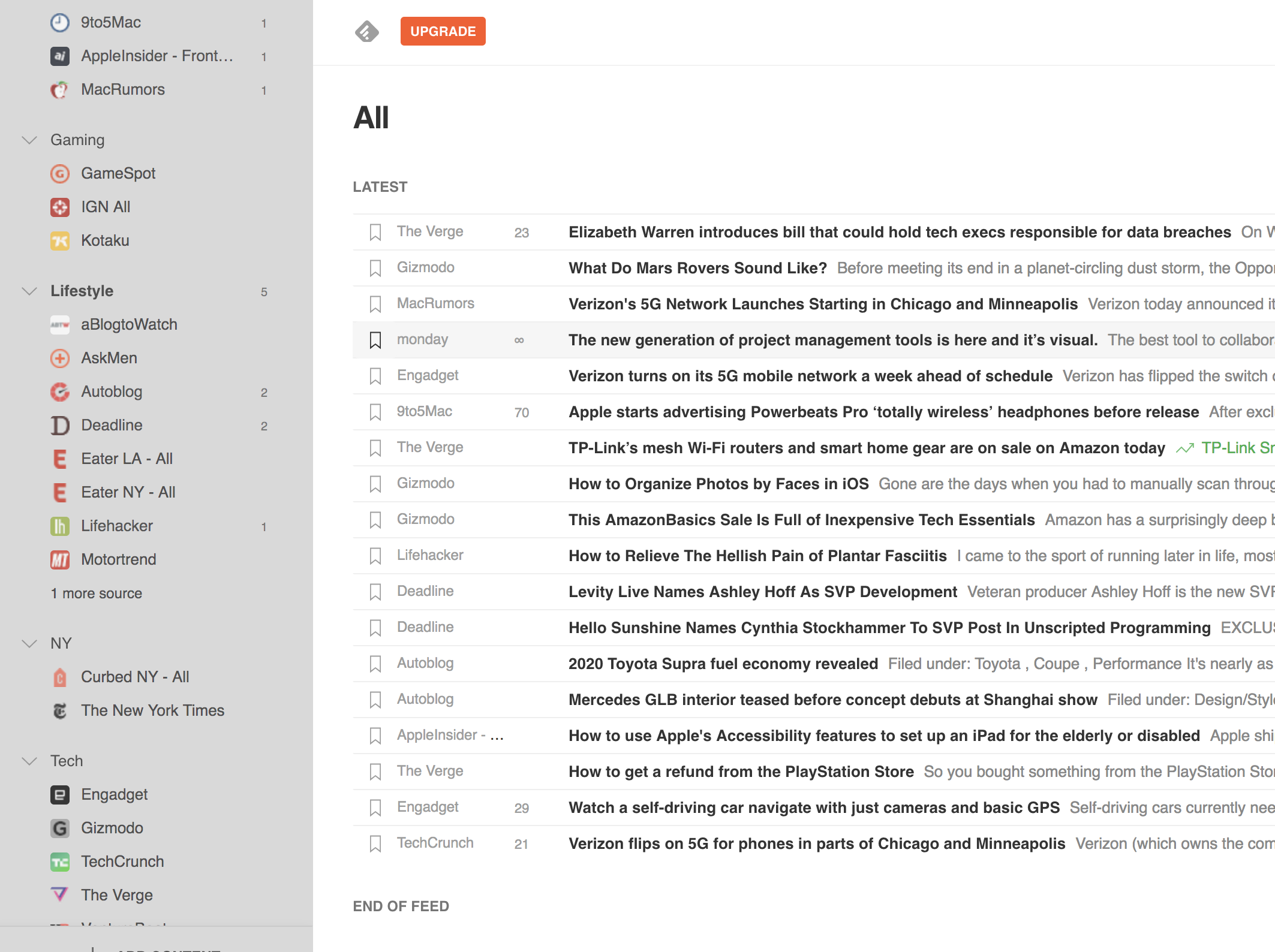The width and height of the screenshot is (1275, 952).
Task: Open the Motortrend feed icon
Action: pyautogui.click(x=59, y=560)
